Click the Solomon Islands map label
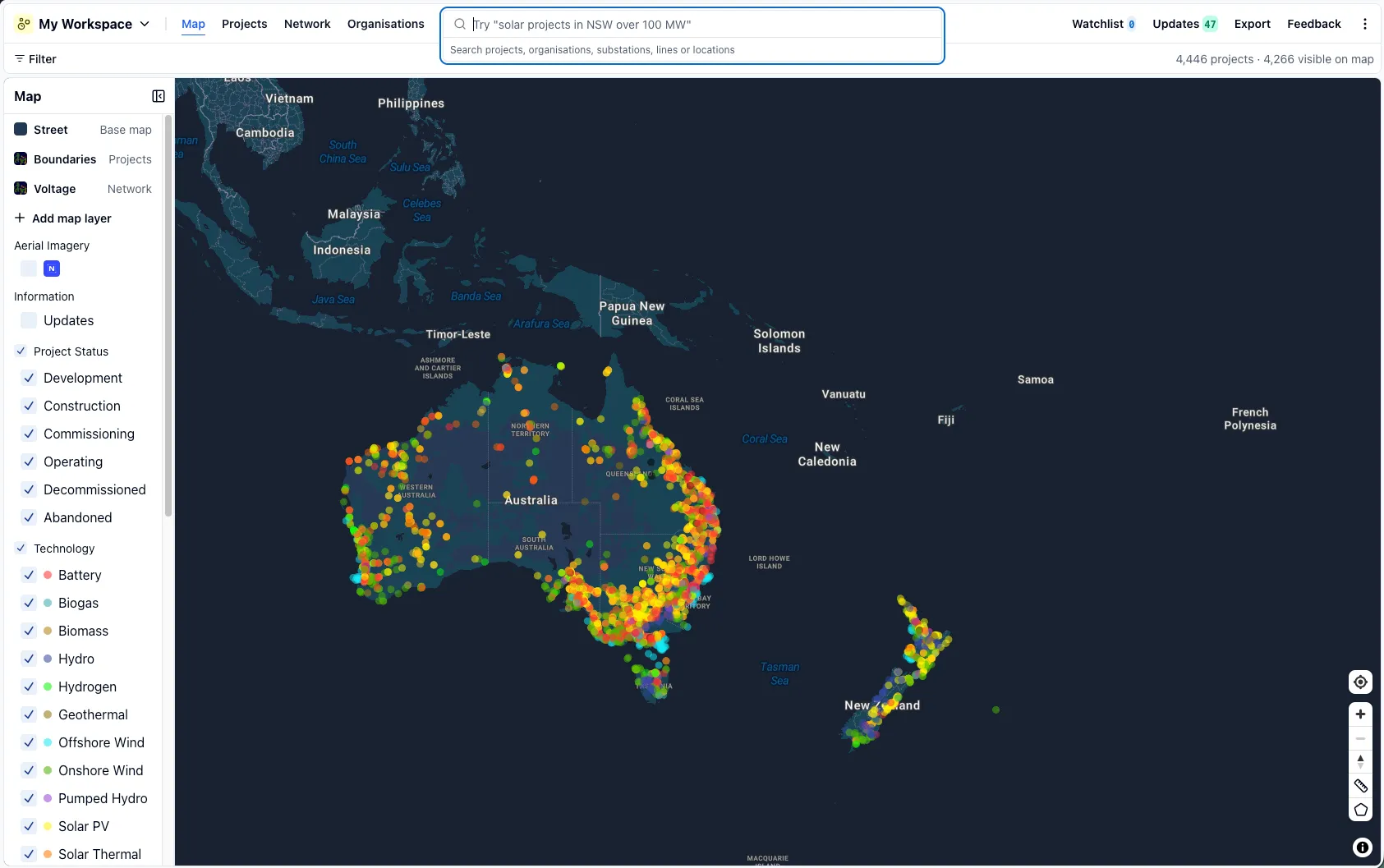 point(779,341)
